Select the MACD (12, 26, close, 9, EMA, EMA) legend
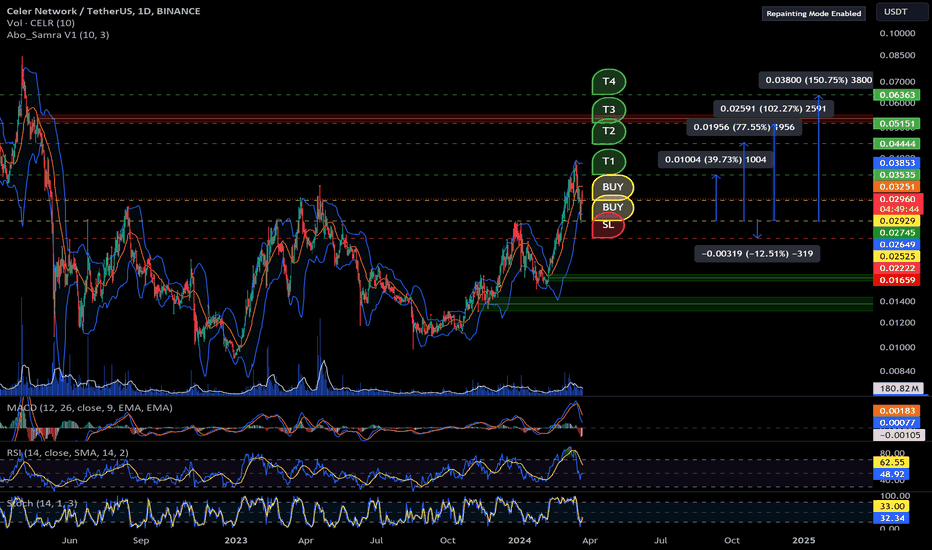 tap(89, 408)
